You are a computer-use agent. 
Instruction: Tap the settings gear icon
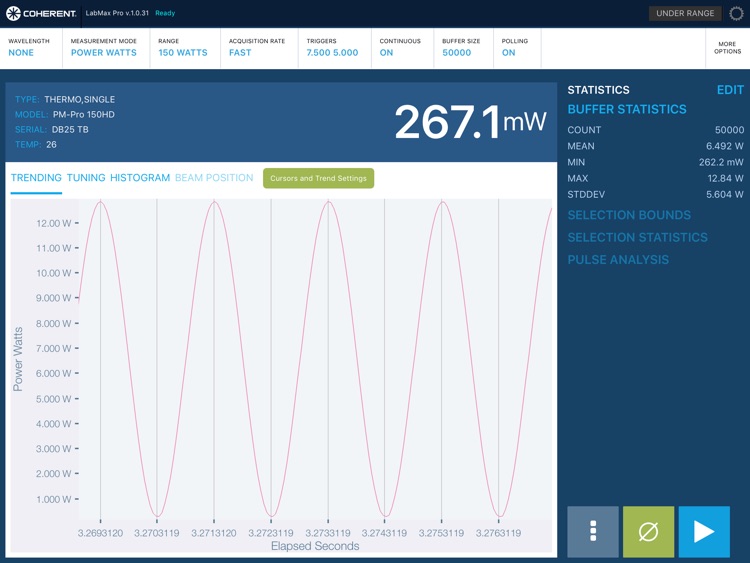(737, 14)
